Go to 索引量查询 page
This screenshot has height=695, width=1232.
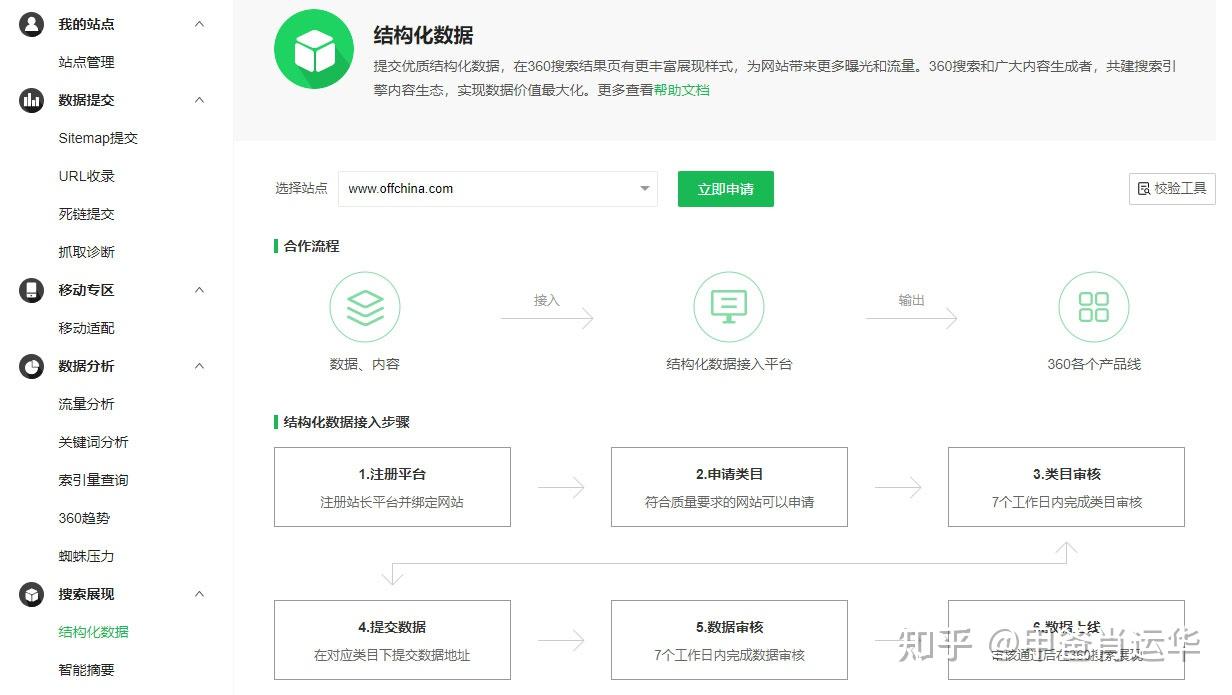(x=93, y=480)
